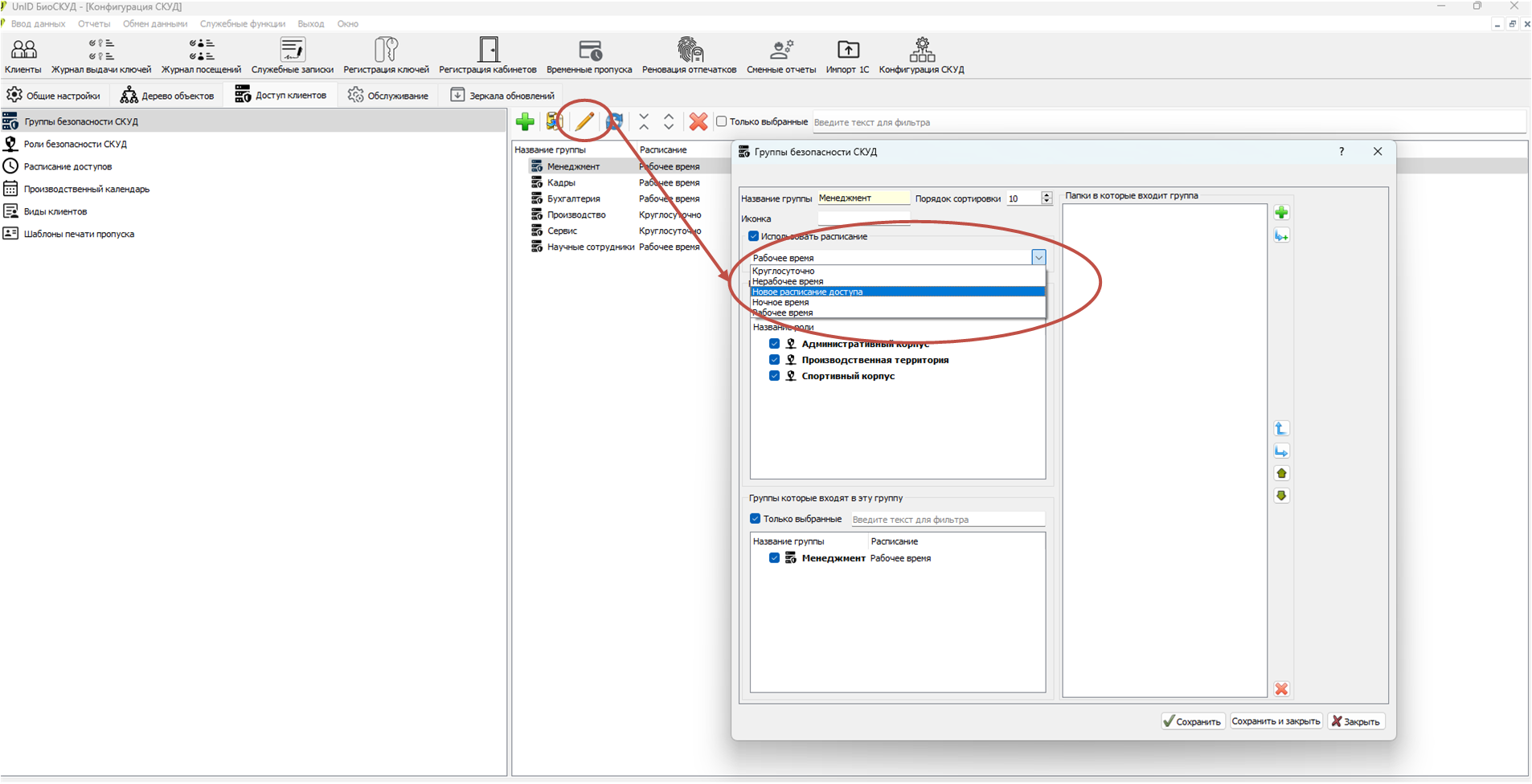Click the red X delete group icon

coord(698,121)
